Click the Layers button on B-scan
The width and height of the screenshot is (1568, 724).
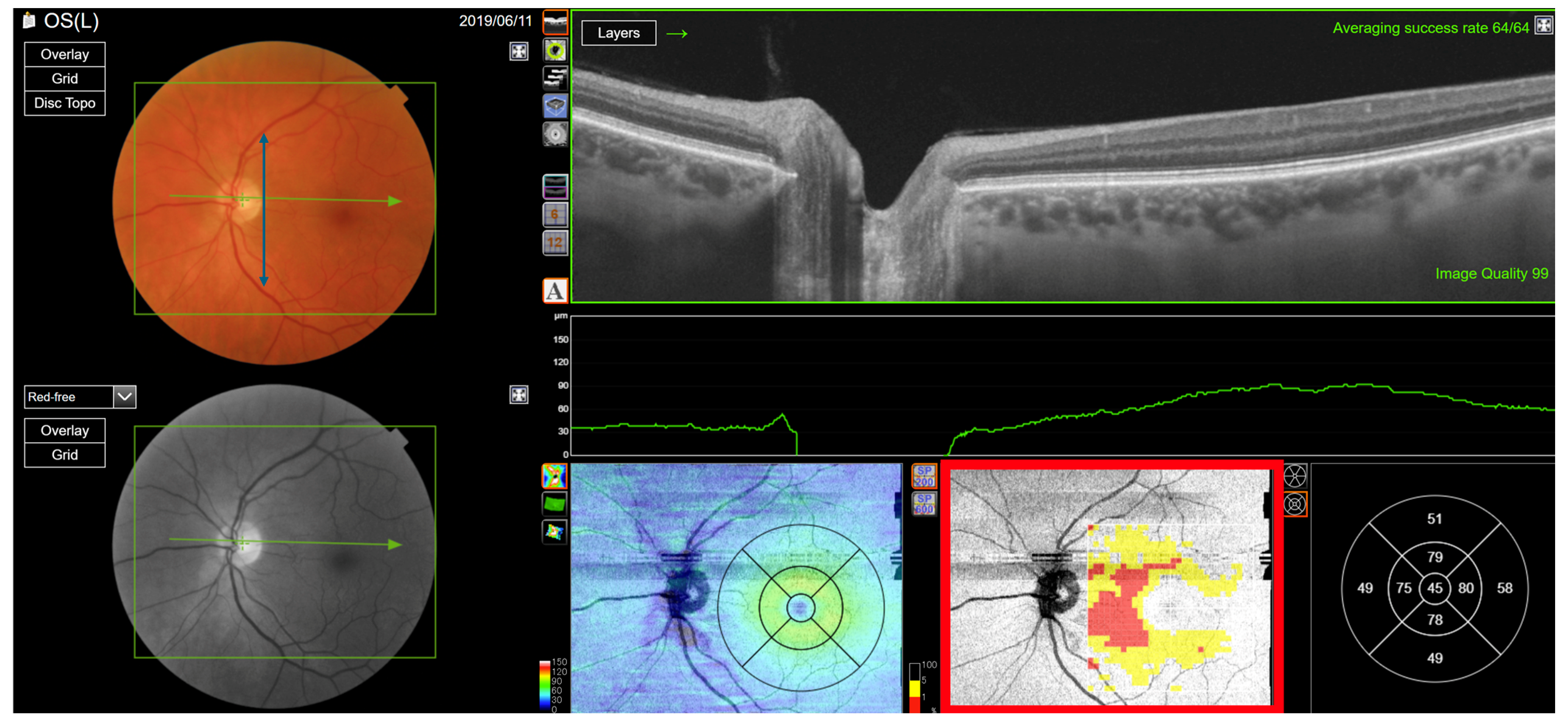[618, 33]
